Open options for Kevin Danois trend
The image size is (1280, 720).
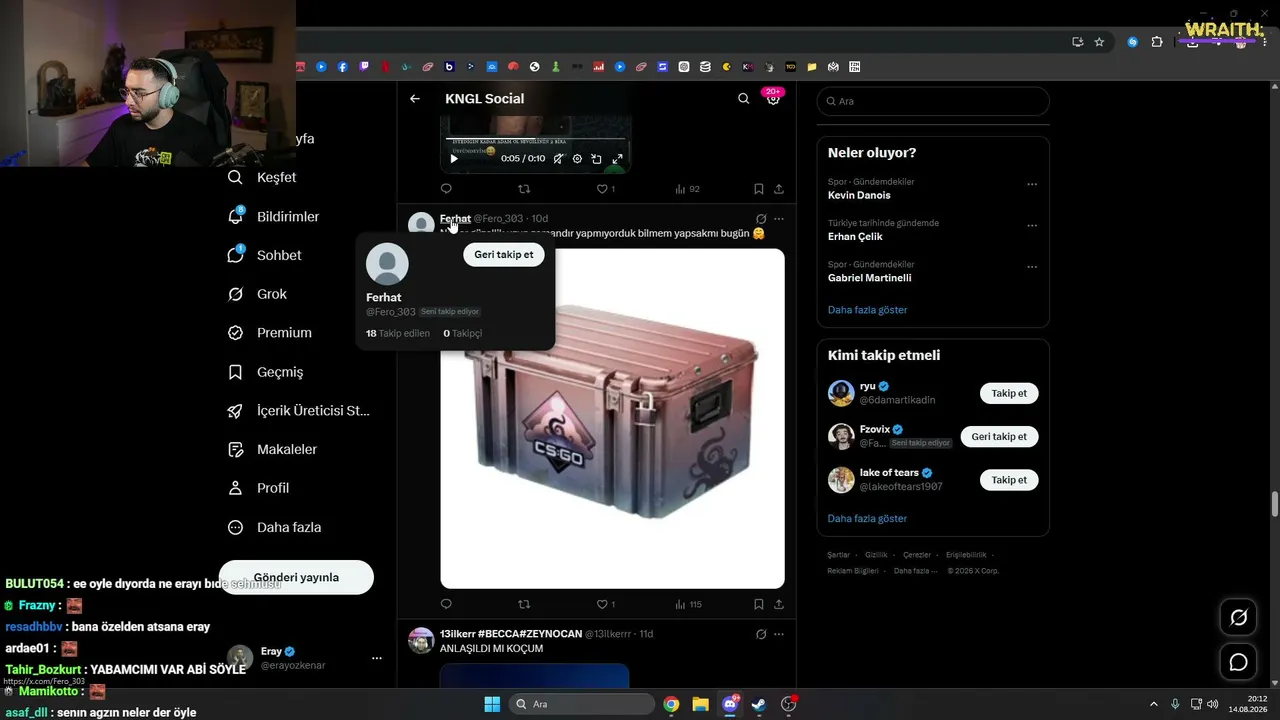click(x=1032, y=184)
